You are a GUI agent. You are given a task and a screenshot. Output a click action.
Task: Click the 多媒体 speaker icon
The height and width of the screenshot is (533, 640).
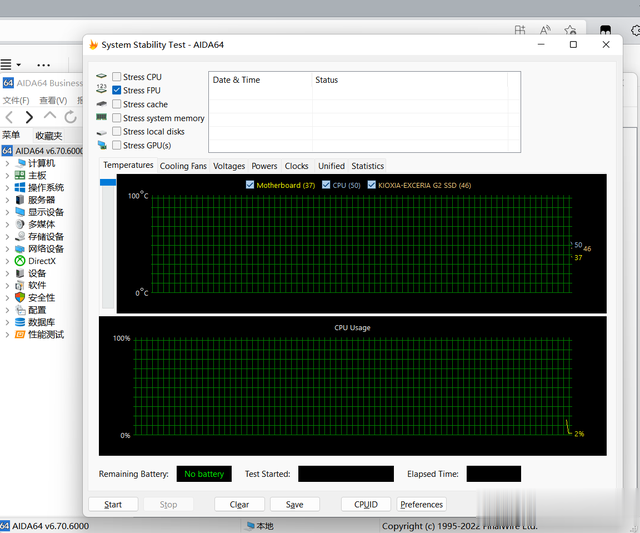tap(20, 224)
